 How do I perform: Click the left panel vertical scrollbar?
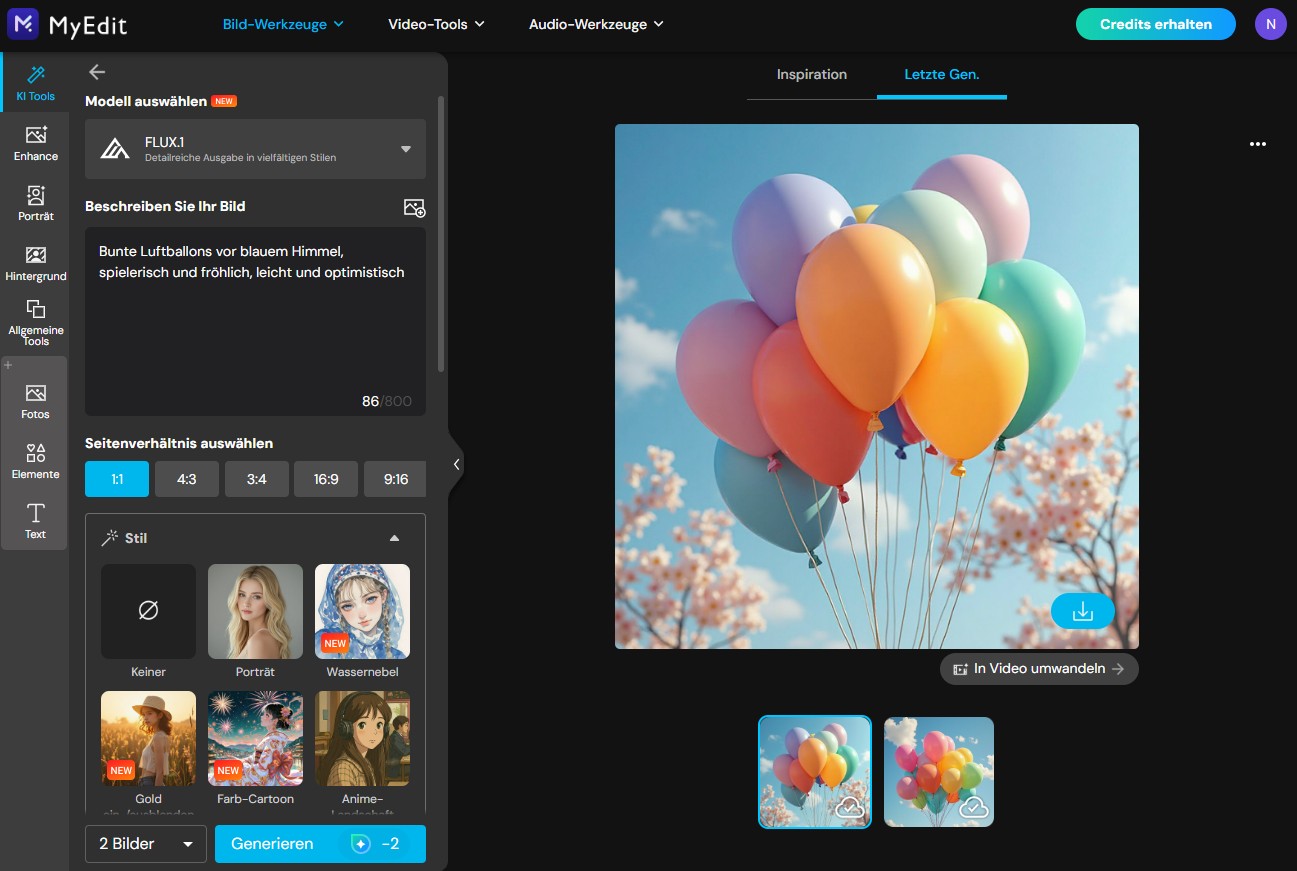click(x=441, y=235)
